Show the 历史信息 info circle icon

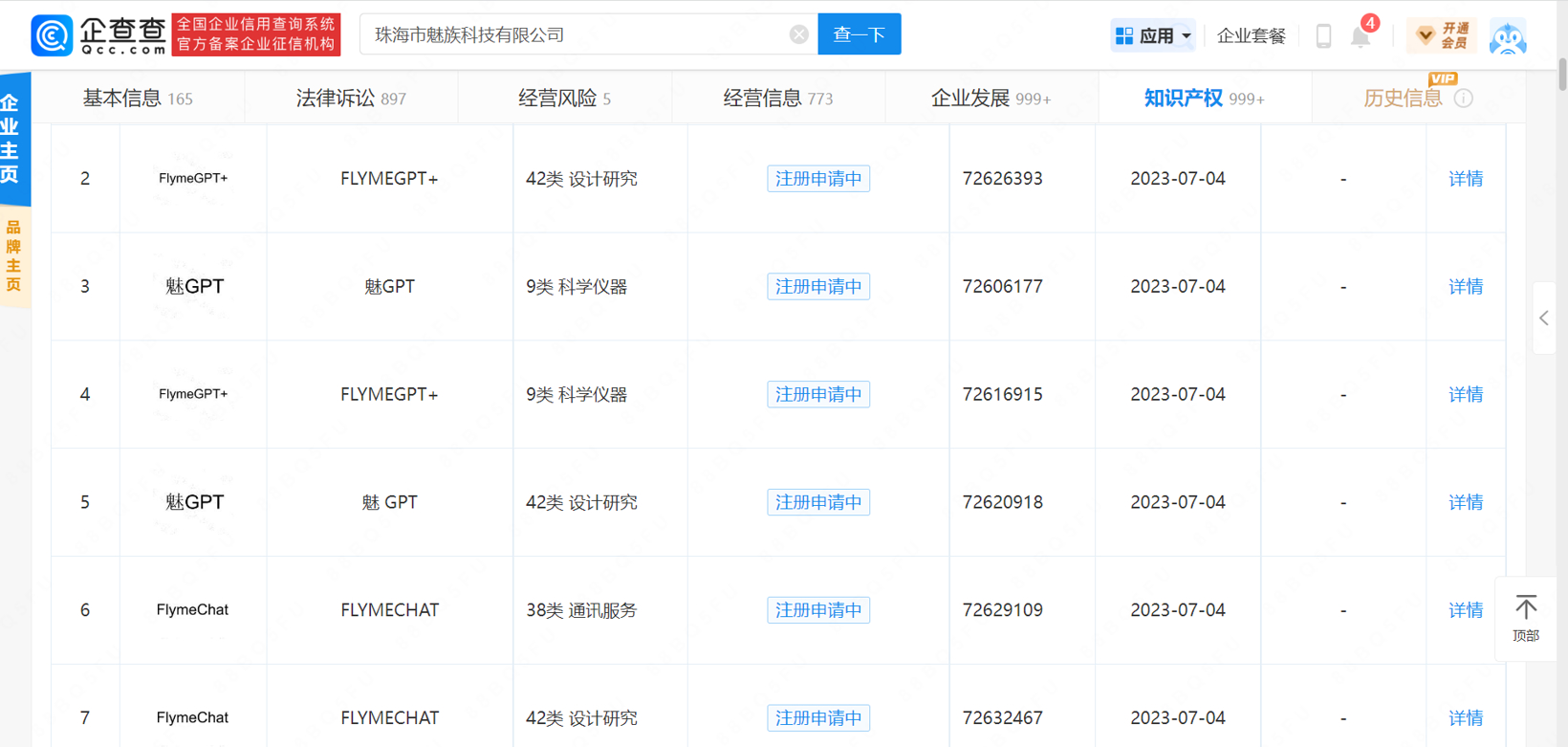point(1464,98)
